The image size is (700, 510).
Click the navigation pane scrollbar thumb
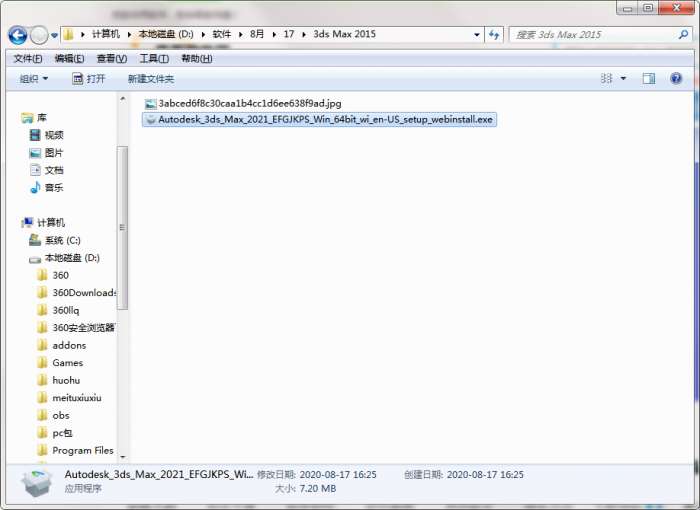[123, 228]
